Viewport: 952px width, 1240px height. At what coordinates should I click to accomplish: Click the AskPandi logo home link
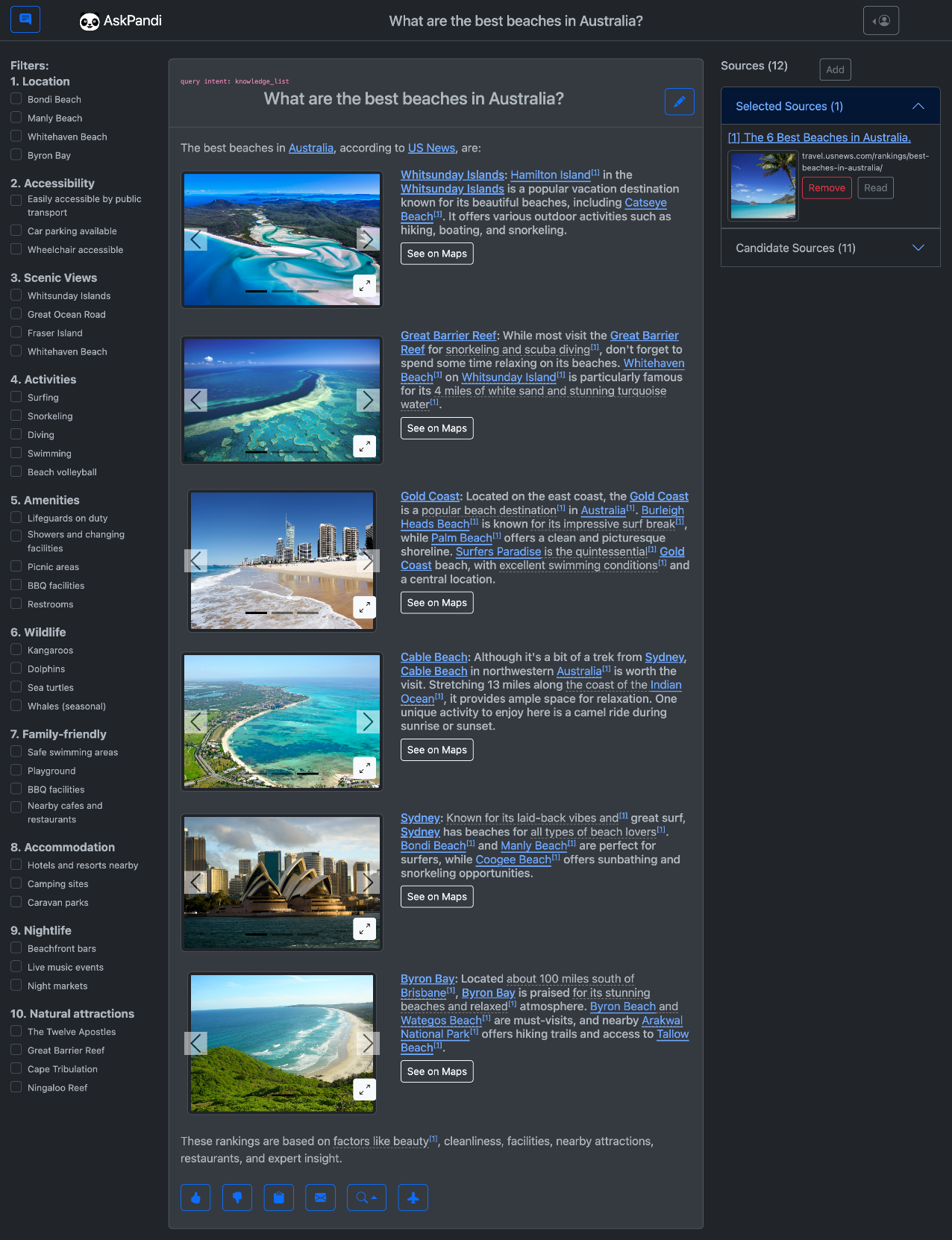click(121, 21)
